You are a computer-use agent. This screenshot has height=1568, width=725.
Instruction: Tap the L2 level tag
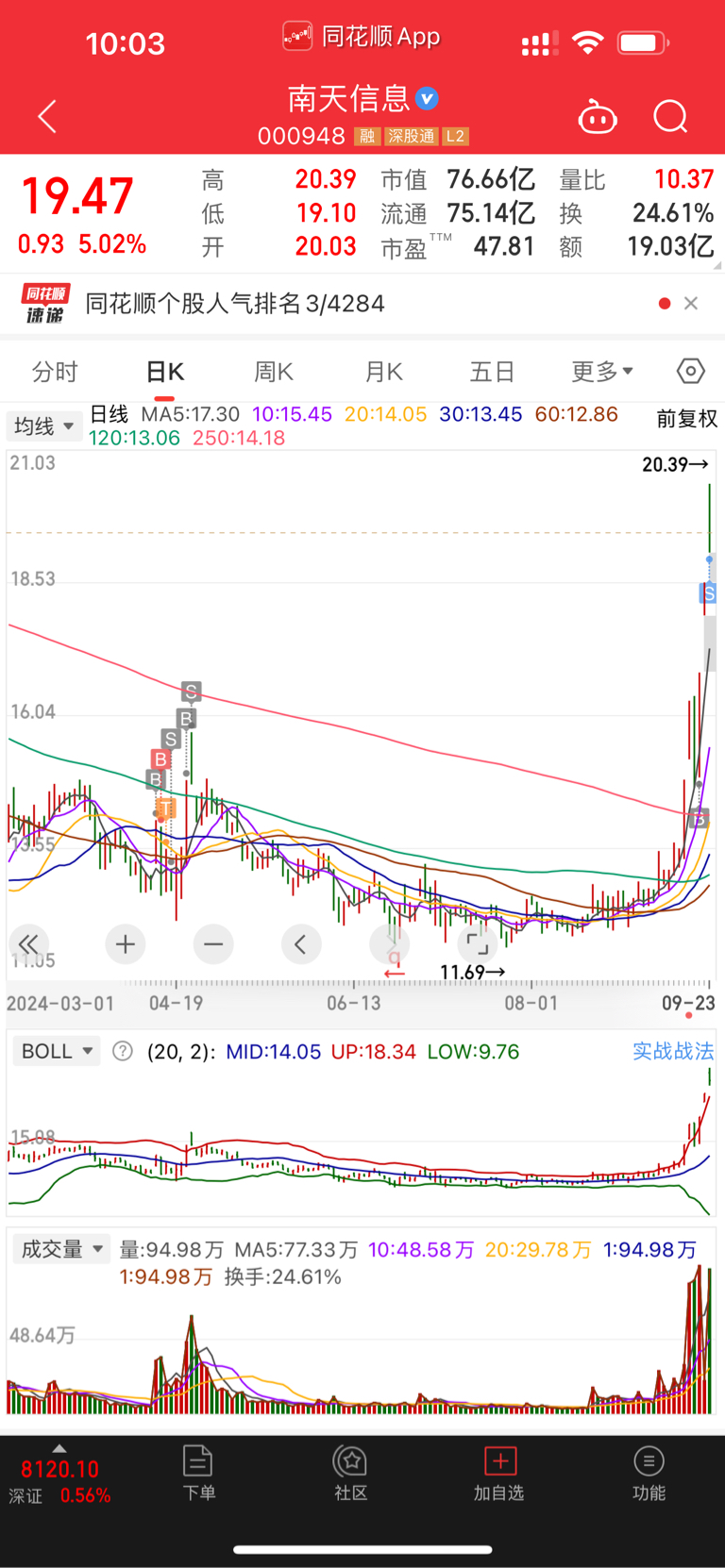pos(456,137)
